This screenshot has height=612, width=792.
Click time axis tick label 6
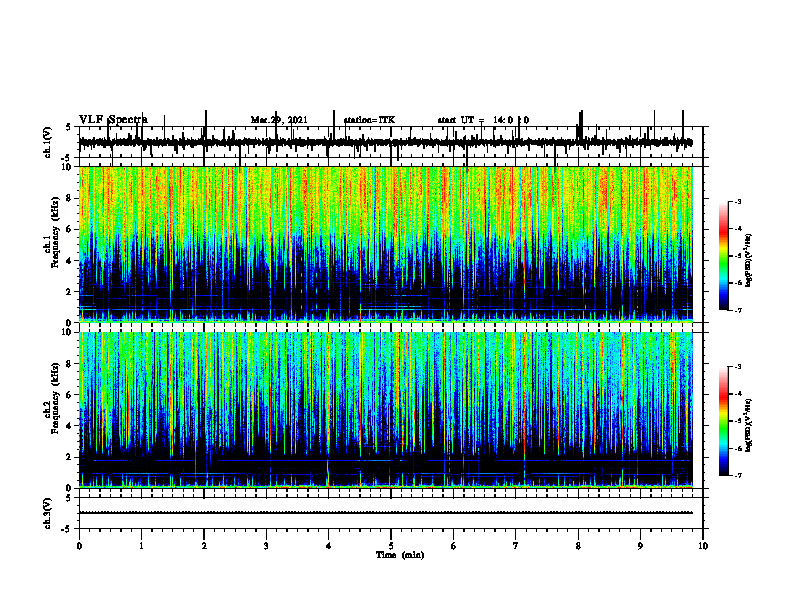pyautogui.click(x=454, y=546)
